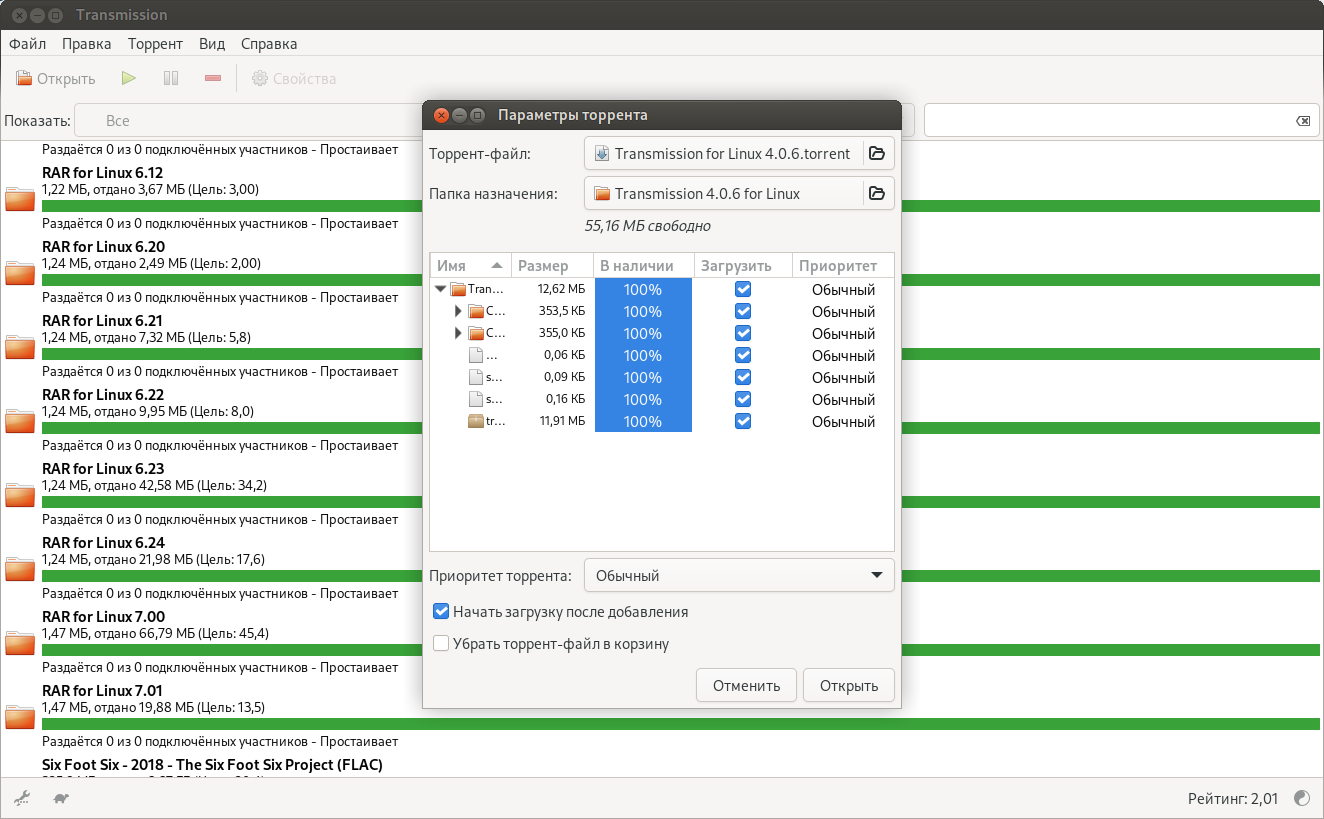Toggle turtle speed limit mode icon
The height and width of the screenshot is (819, 1324).
tap(61, 798)
